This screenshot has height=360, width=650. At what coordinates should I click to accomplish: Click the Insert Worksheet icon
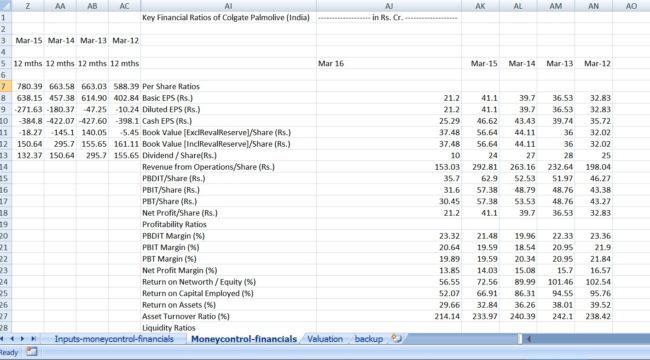tap(397, 338)
